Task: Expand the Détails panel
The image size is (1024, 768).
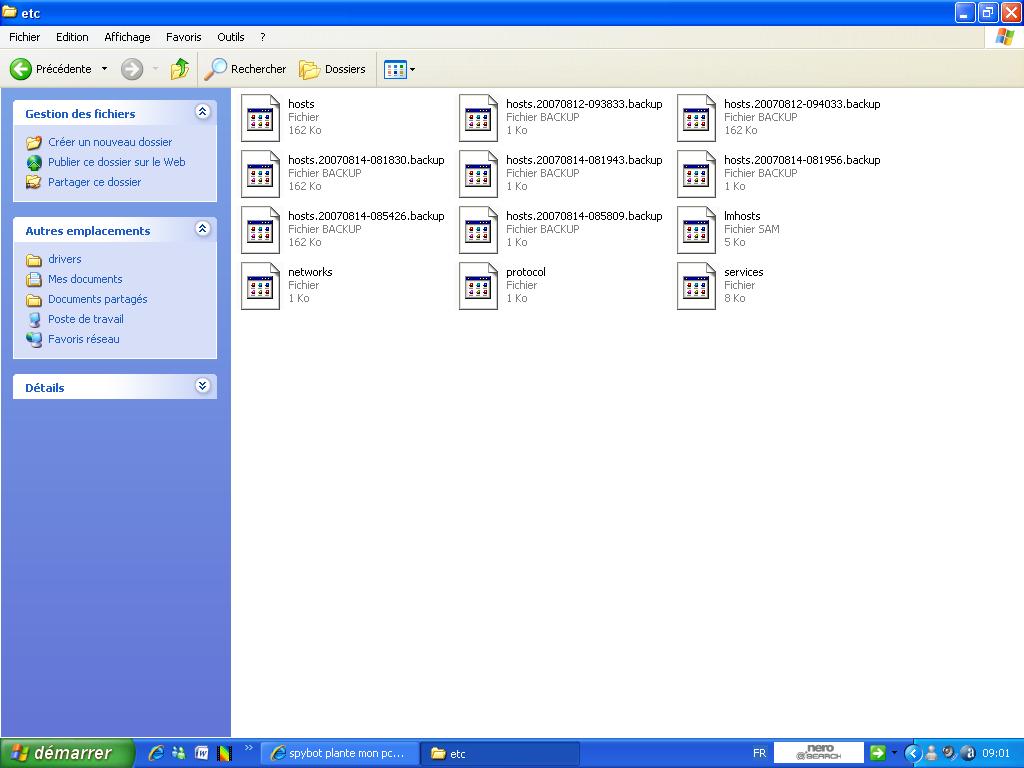Action: [x=202, y=386]
